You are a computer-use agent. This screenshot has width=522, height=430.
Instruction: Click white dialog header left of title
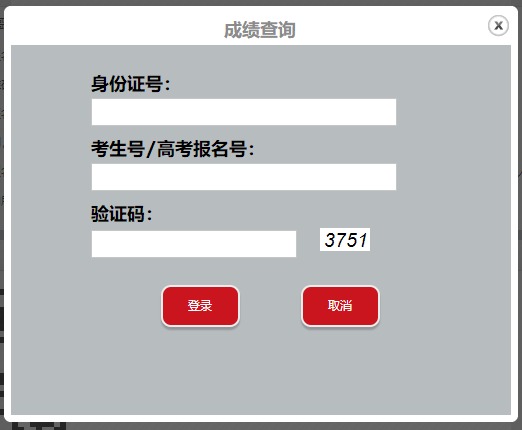click(x=113, y=27)
